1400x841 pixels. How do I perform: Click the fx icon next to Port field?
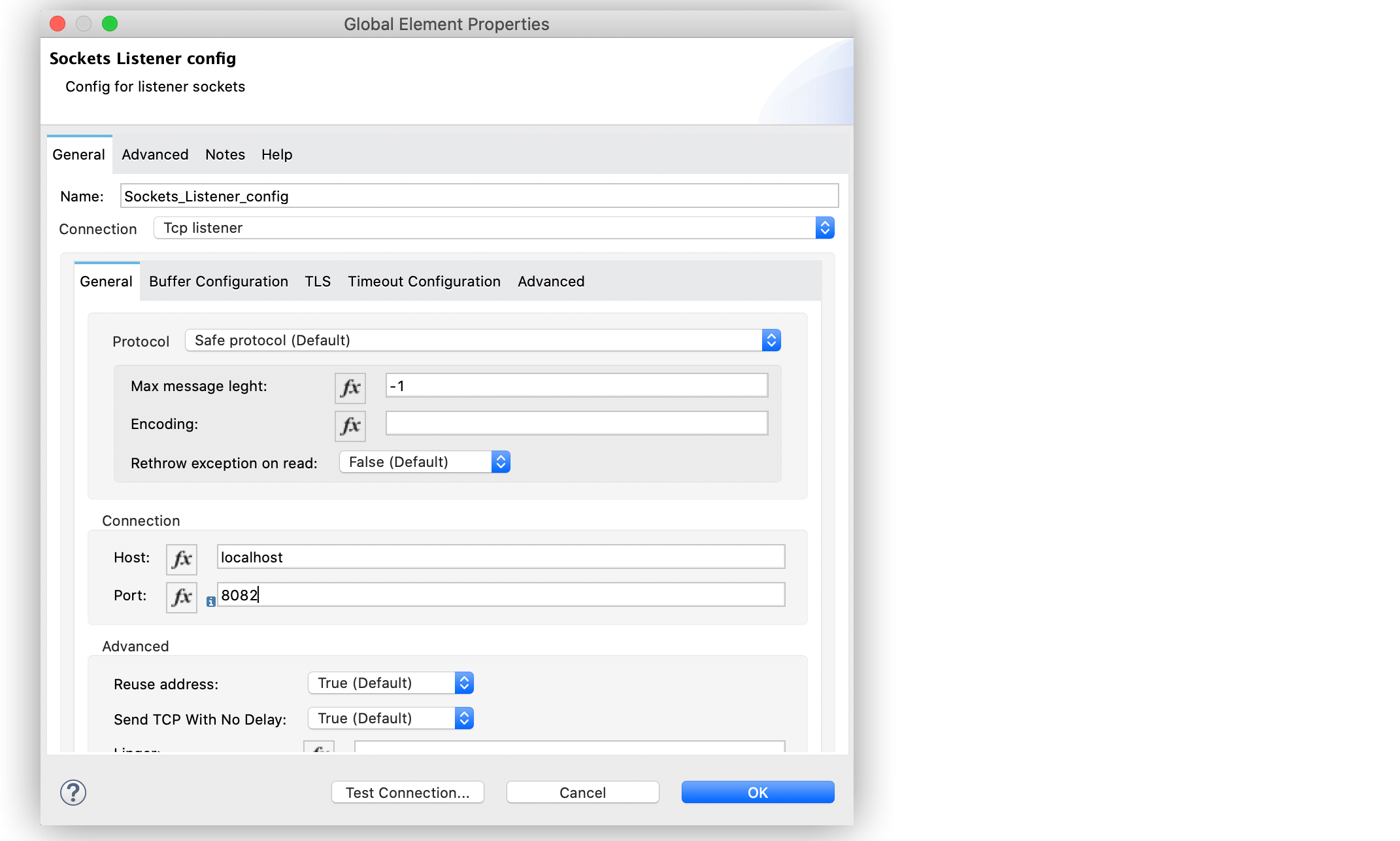tap(181, 595)
